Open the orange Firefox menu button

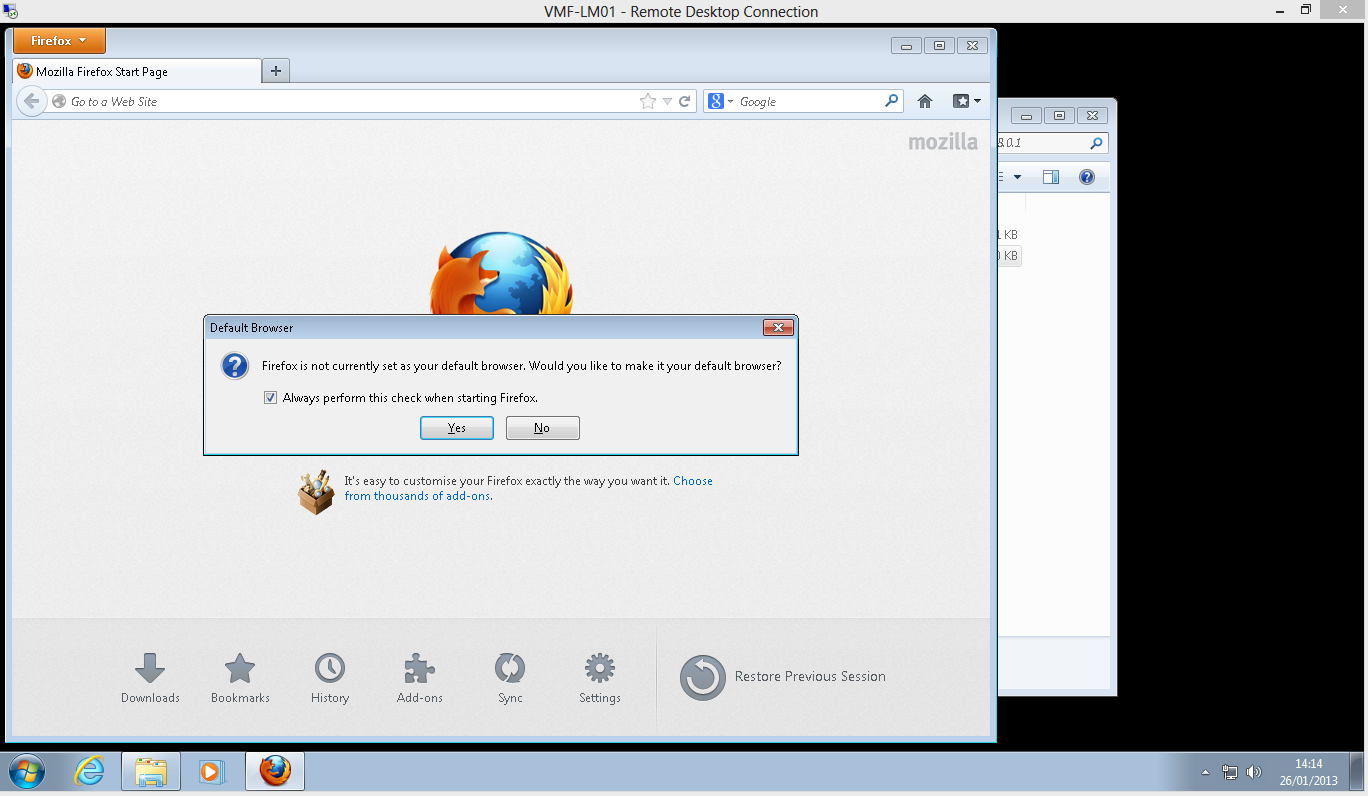coord(59,41)
